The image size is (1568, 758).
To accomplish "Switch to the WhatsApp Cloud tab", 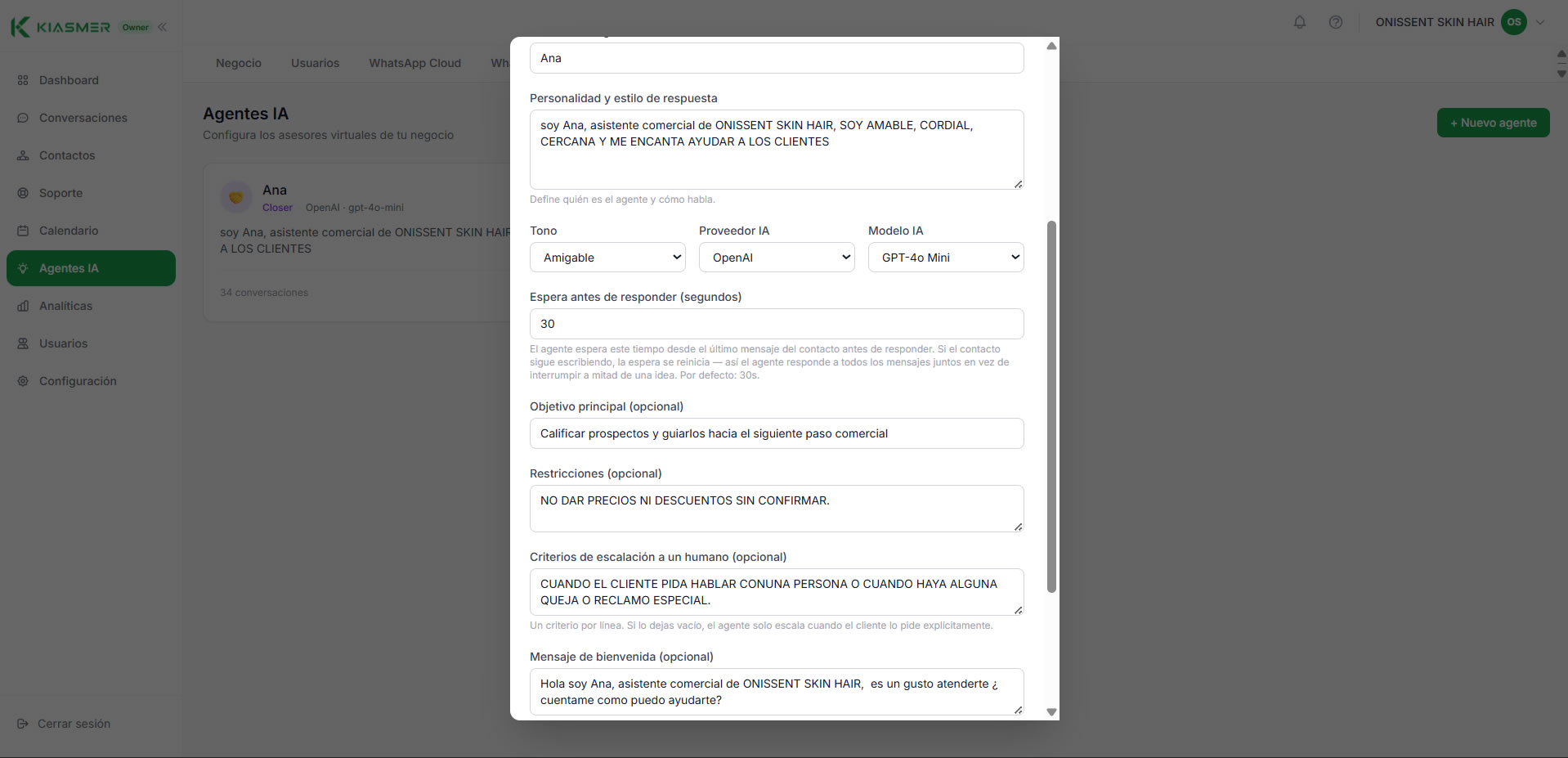I will (x=414, y=63).
